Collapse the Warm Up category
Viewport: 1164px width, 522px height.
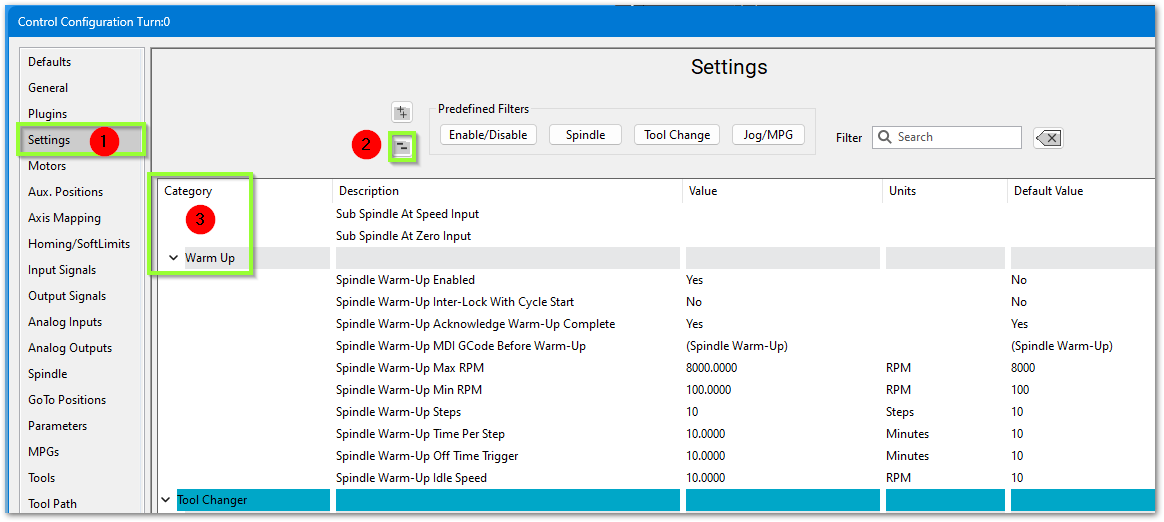(171, 258)
